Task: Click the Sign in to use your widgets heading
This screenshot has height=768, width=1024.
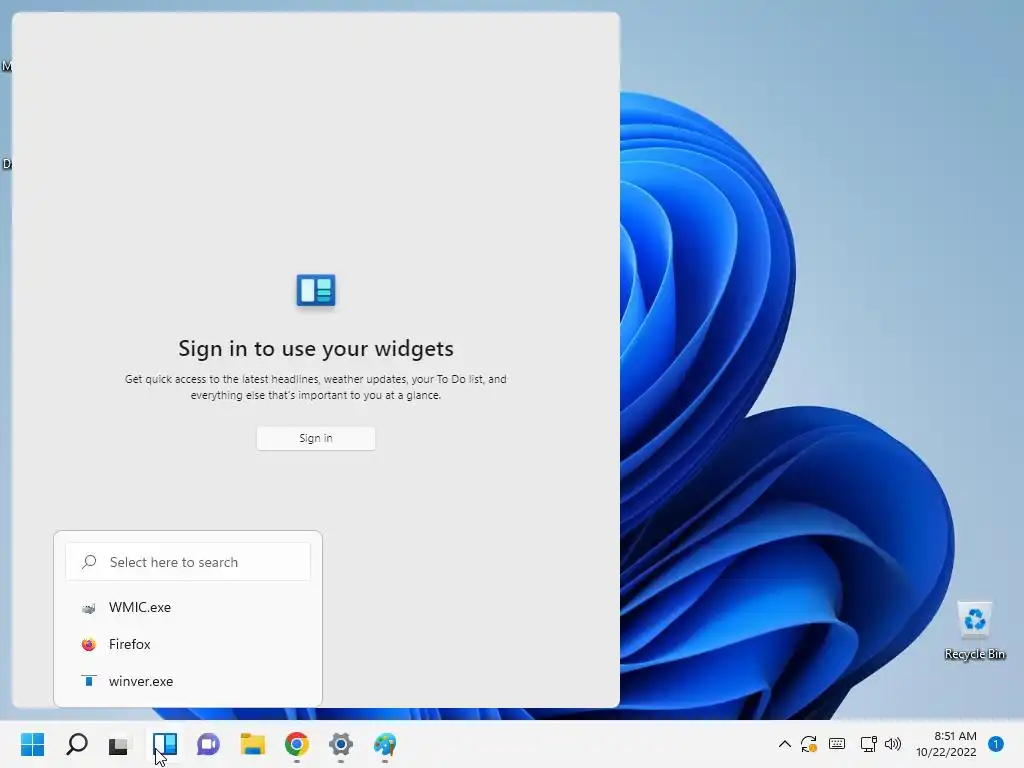Action: [316, 348]
